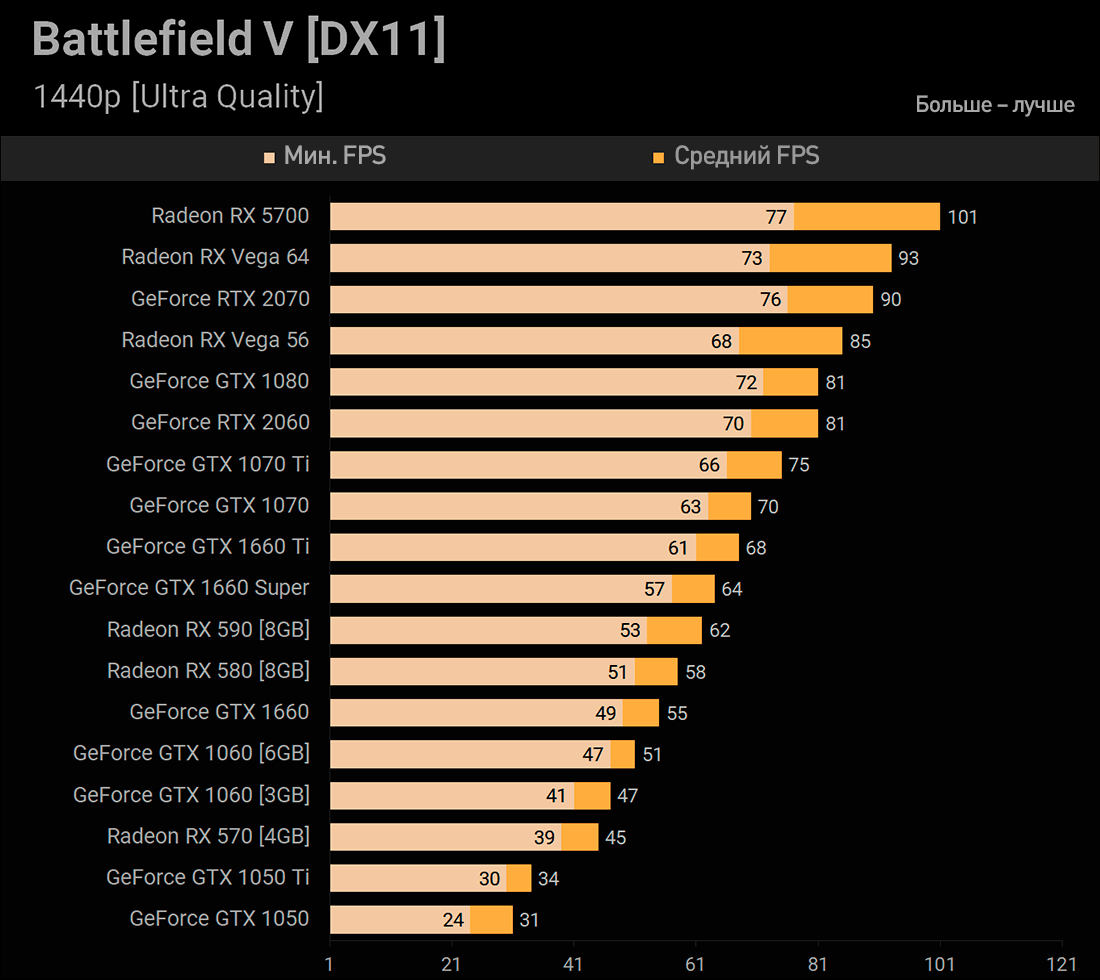Select the 'GeForce GTX 1660 Super' label
This screenshot has width=1100, height=980.
click(x=189, y=588)
